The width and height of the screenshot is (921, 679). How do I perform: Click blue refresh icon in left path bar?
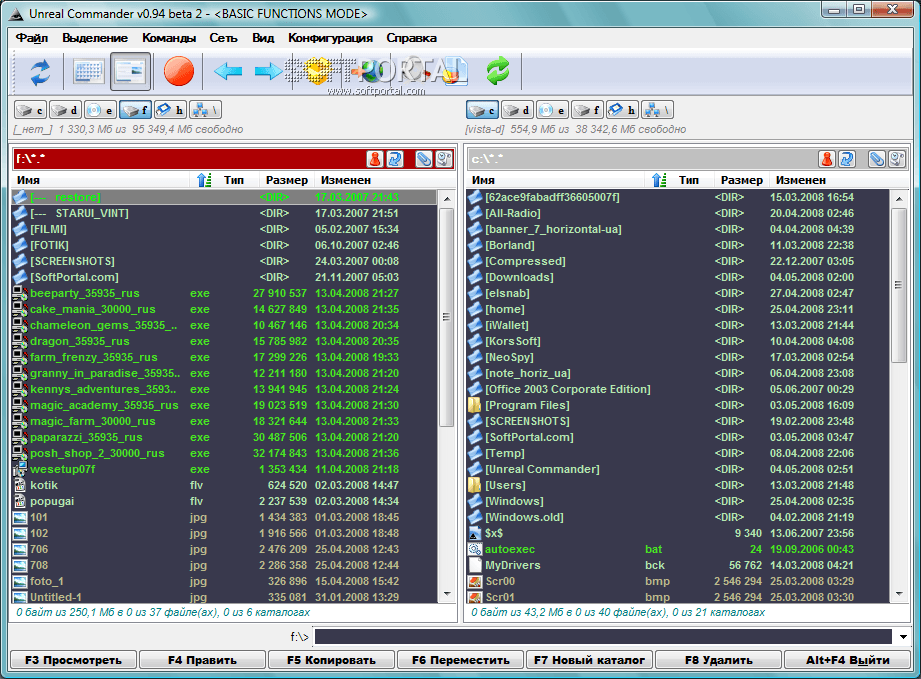point(395,159)
